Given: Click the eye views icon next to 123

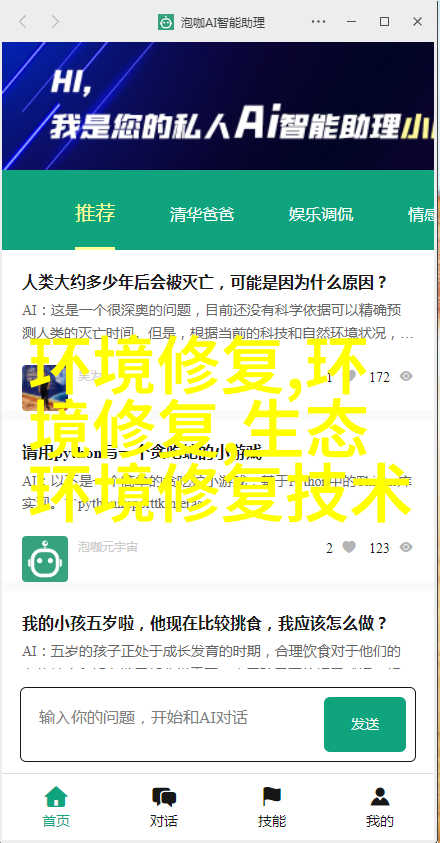Looking at the screenshot, I should (x=406, y=547).
